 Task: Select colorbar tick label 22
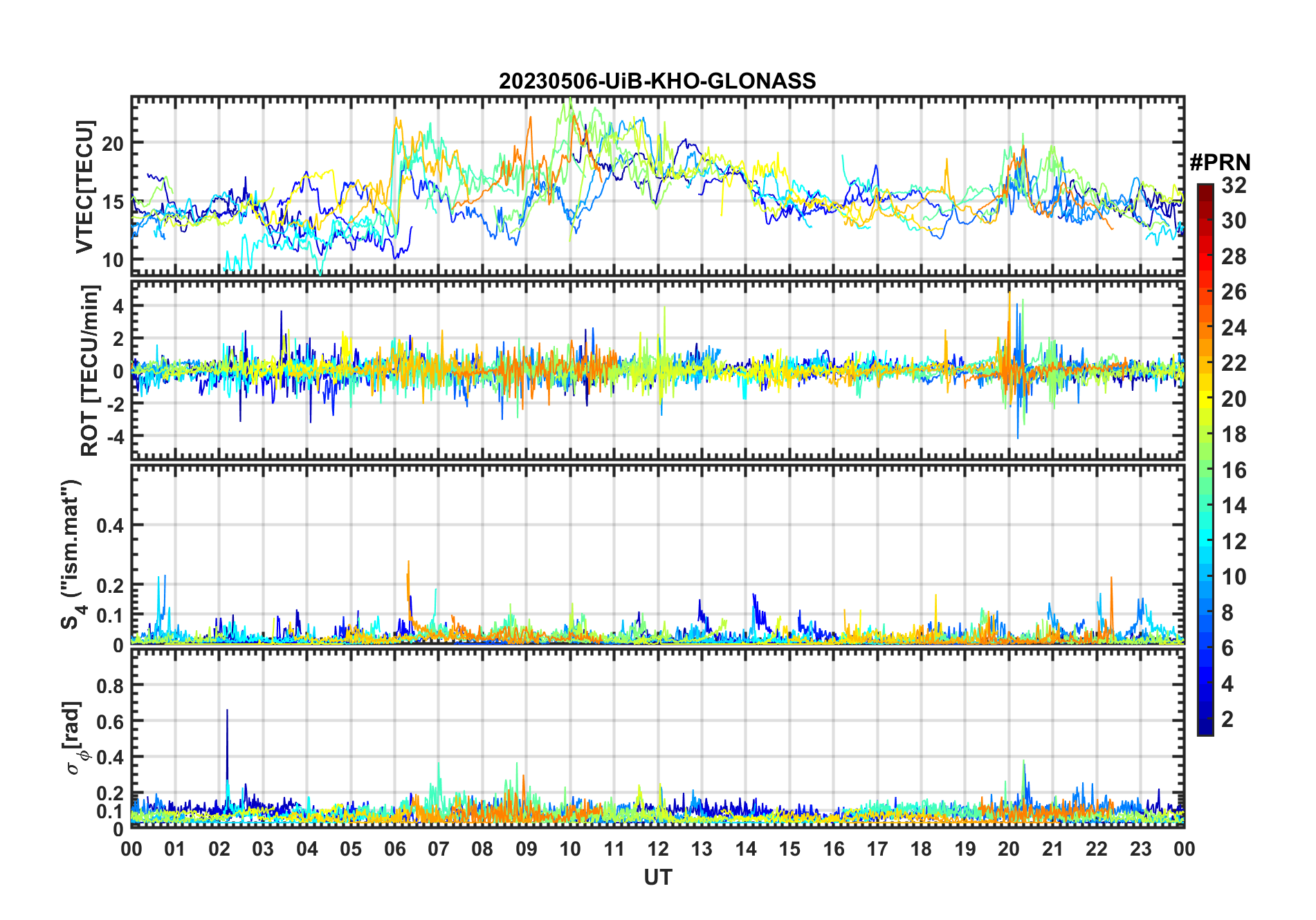point(1234,362)
